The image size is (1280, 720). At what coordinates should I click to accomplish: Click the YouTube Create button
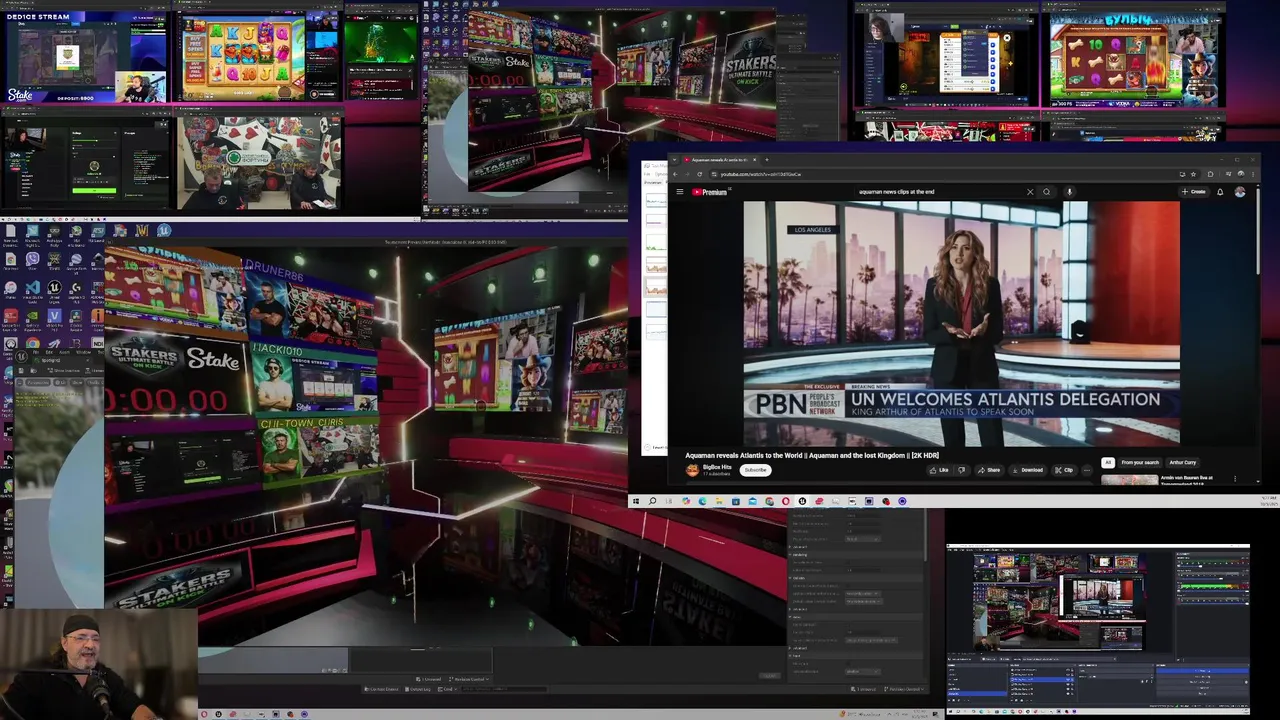[1194, 192]
